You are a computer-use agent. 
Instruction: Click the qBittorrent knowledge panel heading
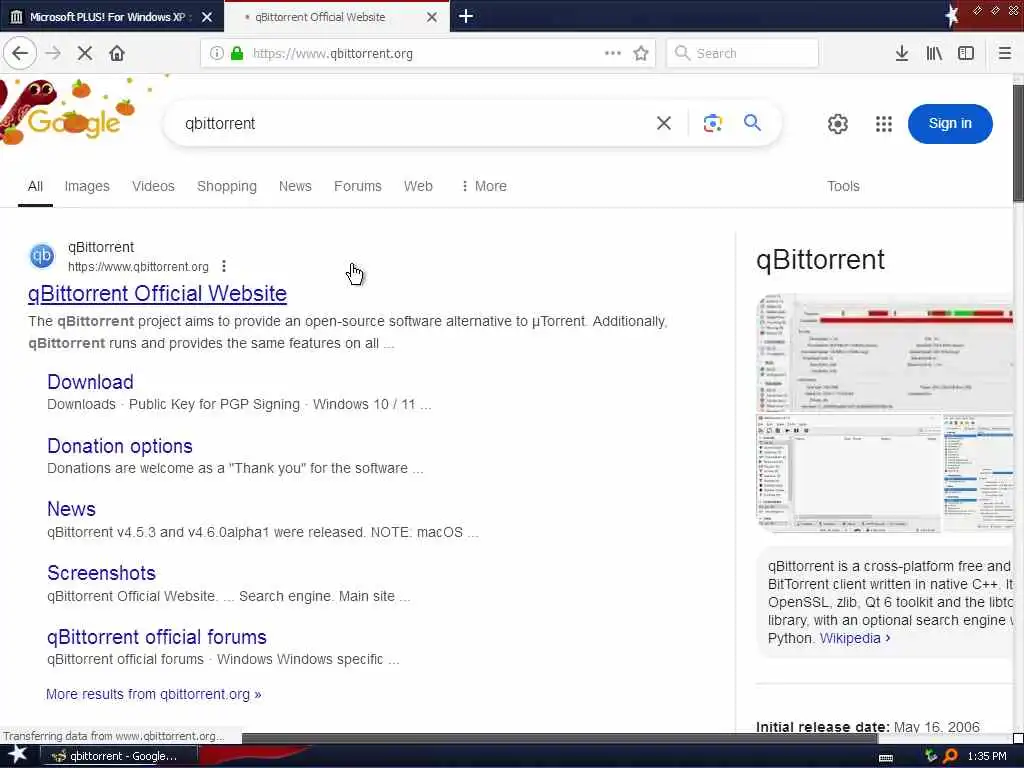coord(820,259)
